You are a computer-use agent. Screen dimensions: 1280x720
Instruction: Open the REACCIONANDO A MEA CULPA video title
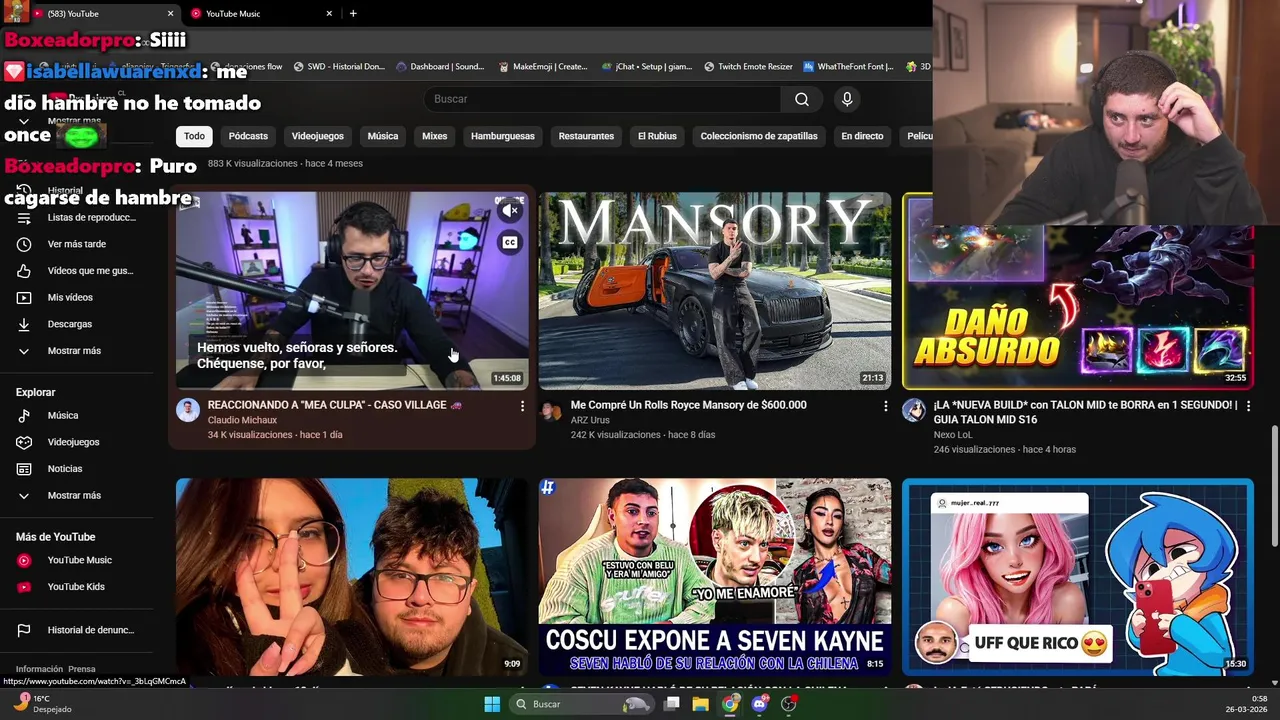click(335, 405)
